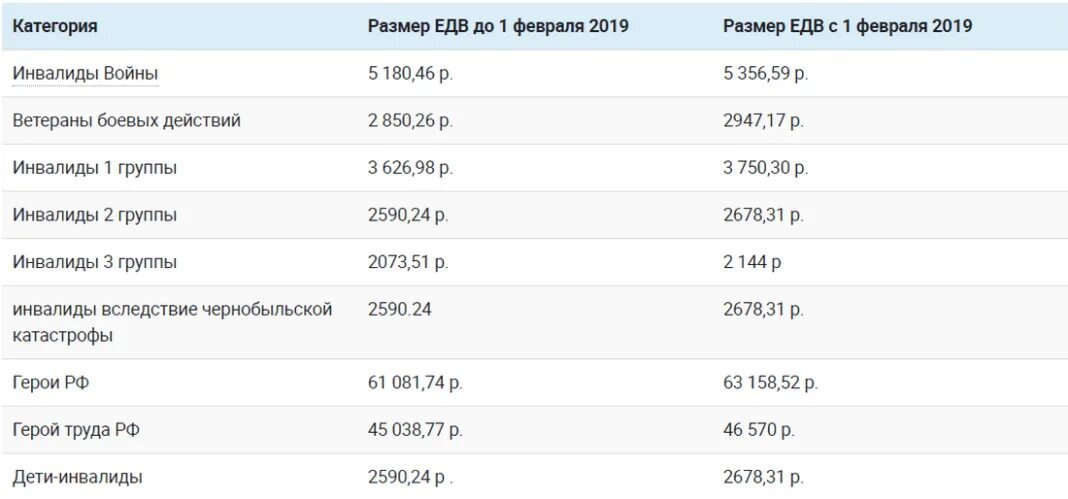Click the amount "2073,51 р."
The height and width of the screenshot is (499, 1068).
[x=409, y=262]
